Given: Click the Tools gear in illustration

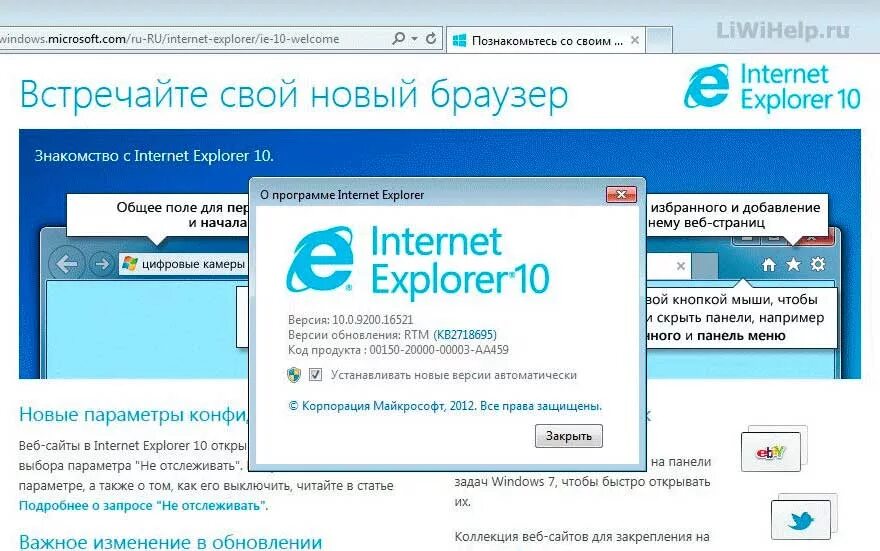Looking at the screenshot, I should (x=818, y=264).
